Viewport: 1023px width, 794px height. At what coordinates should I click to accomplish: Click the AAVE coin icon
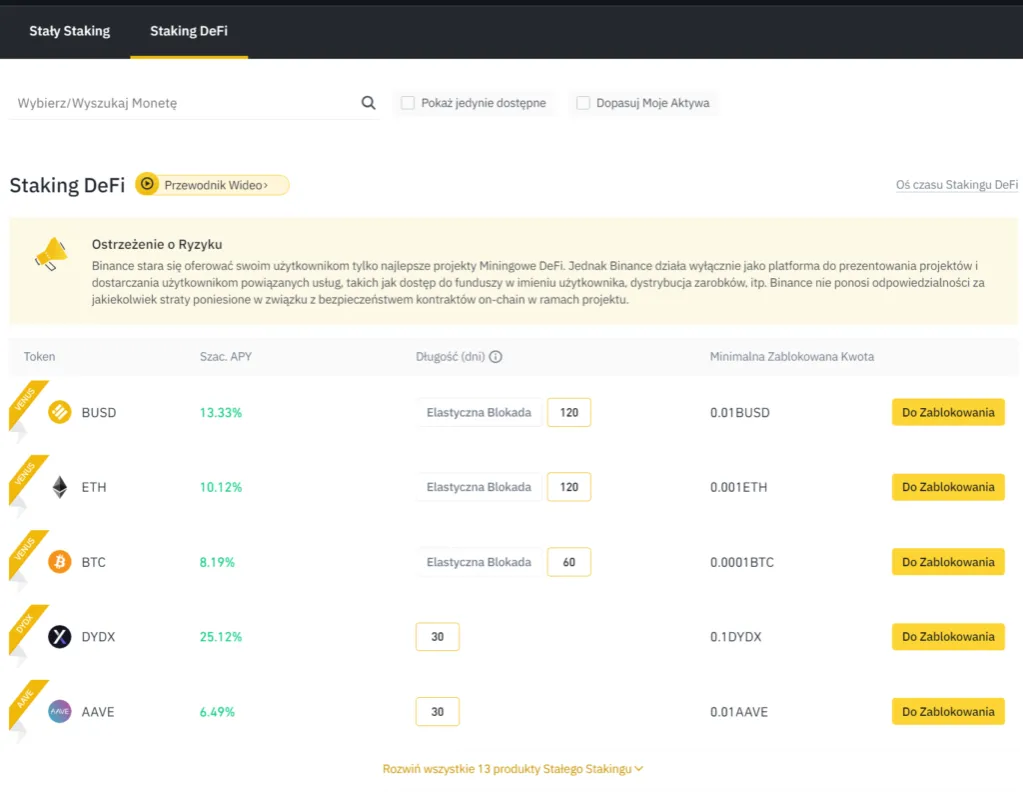click(x=59, y=711)
